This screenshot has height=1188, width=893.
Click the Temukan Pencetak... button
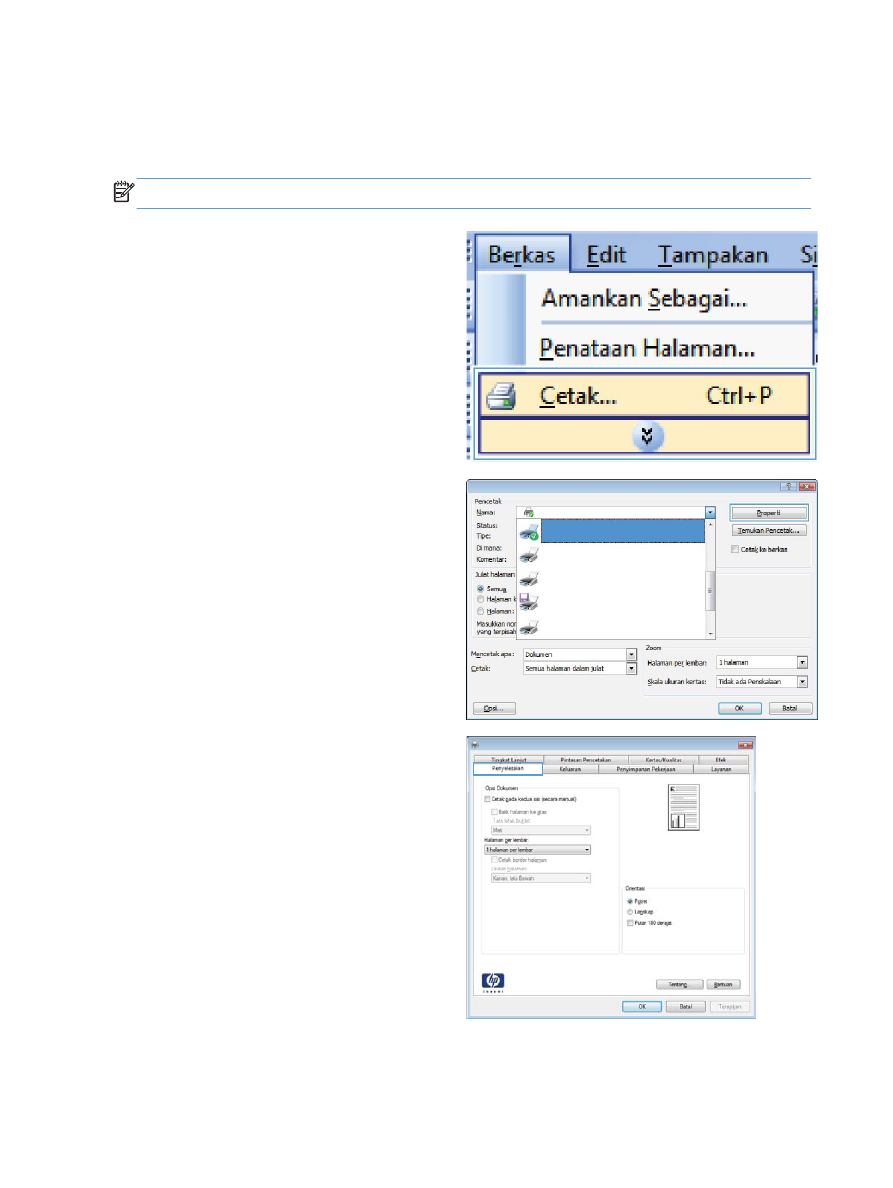(769, 531)
